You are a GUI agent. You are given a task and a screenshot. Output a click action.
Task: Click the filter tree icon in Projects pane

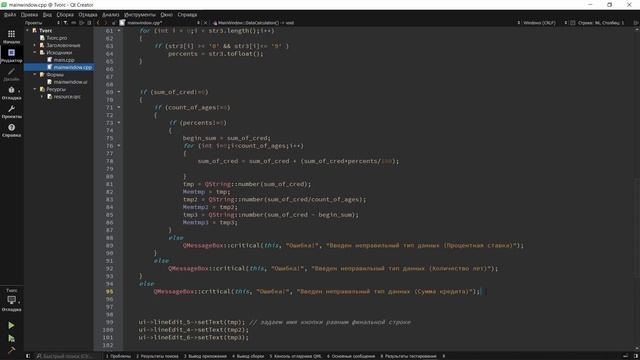click(x=65, y=23)
